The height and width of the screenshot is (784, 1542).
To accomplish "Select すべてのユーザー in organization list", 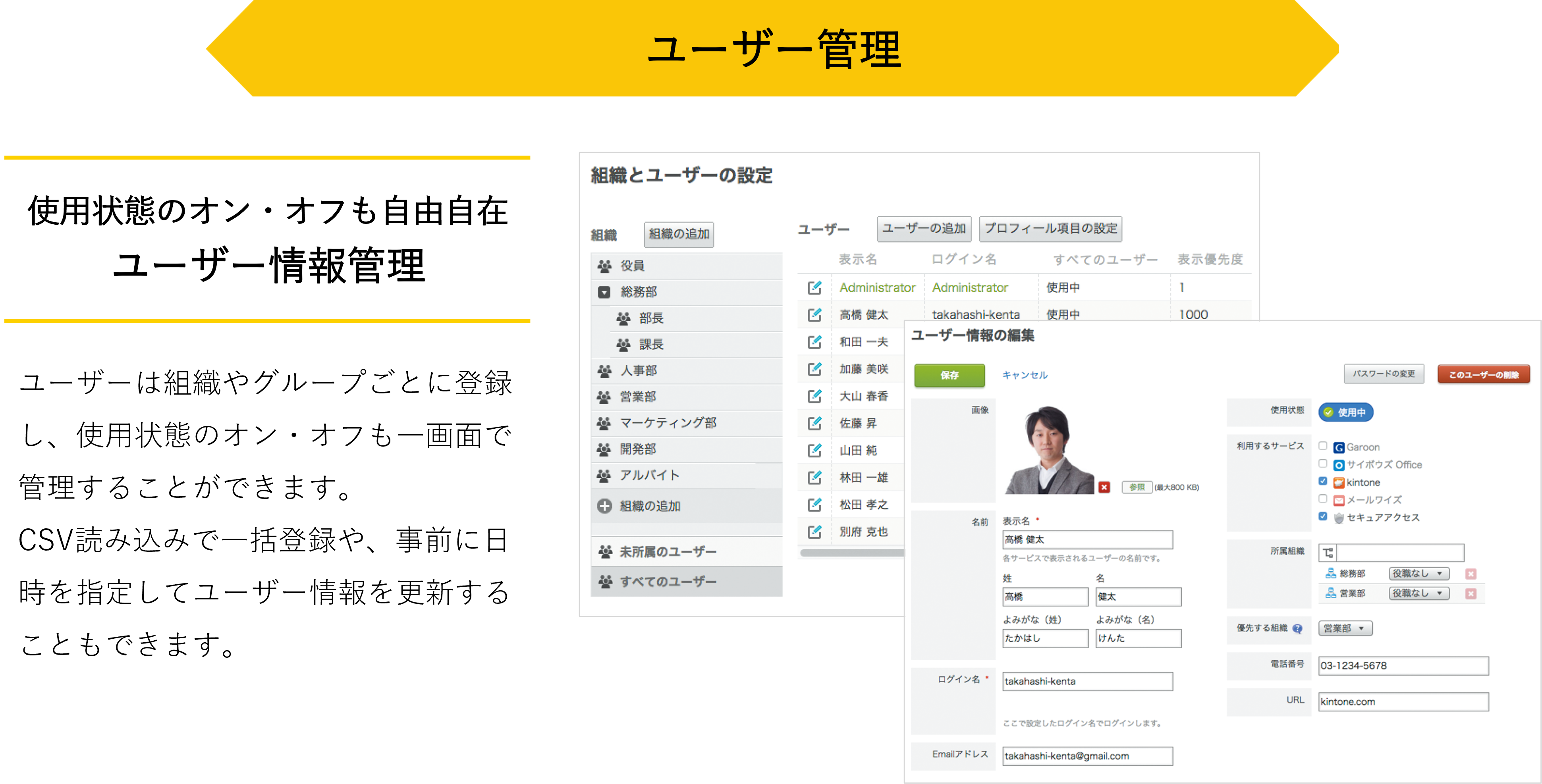I will pos(668,581).
